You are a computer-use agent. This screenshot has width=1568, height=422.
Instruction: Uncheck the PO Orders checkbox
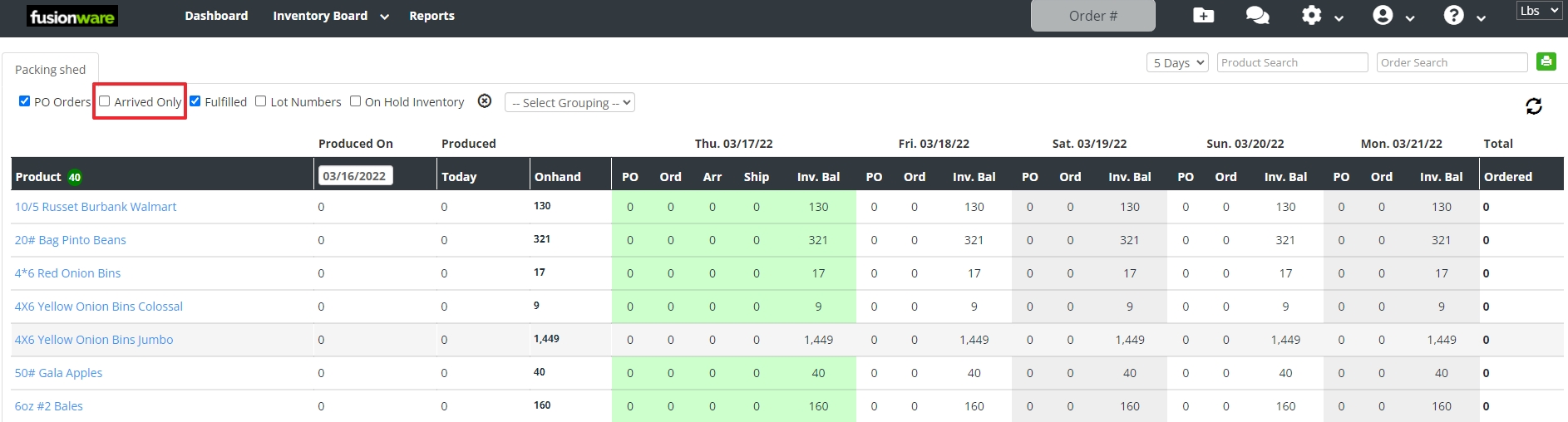pyautogui.click(x=24, y=101)
